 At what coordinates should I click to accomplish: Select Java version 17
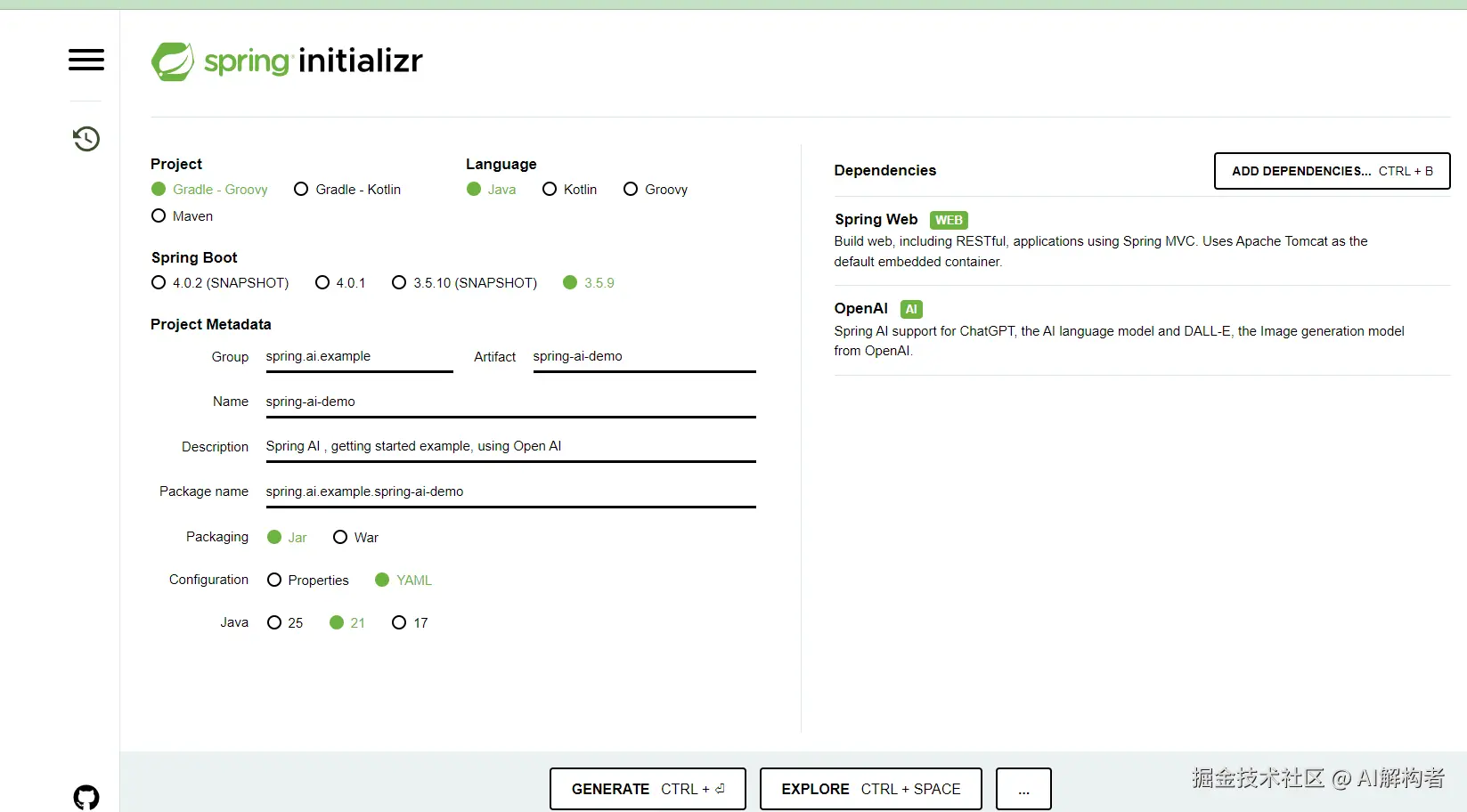tap(410, 623)
